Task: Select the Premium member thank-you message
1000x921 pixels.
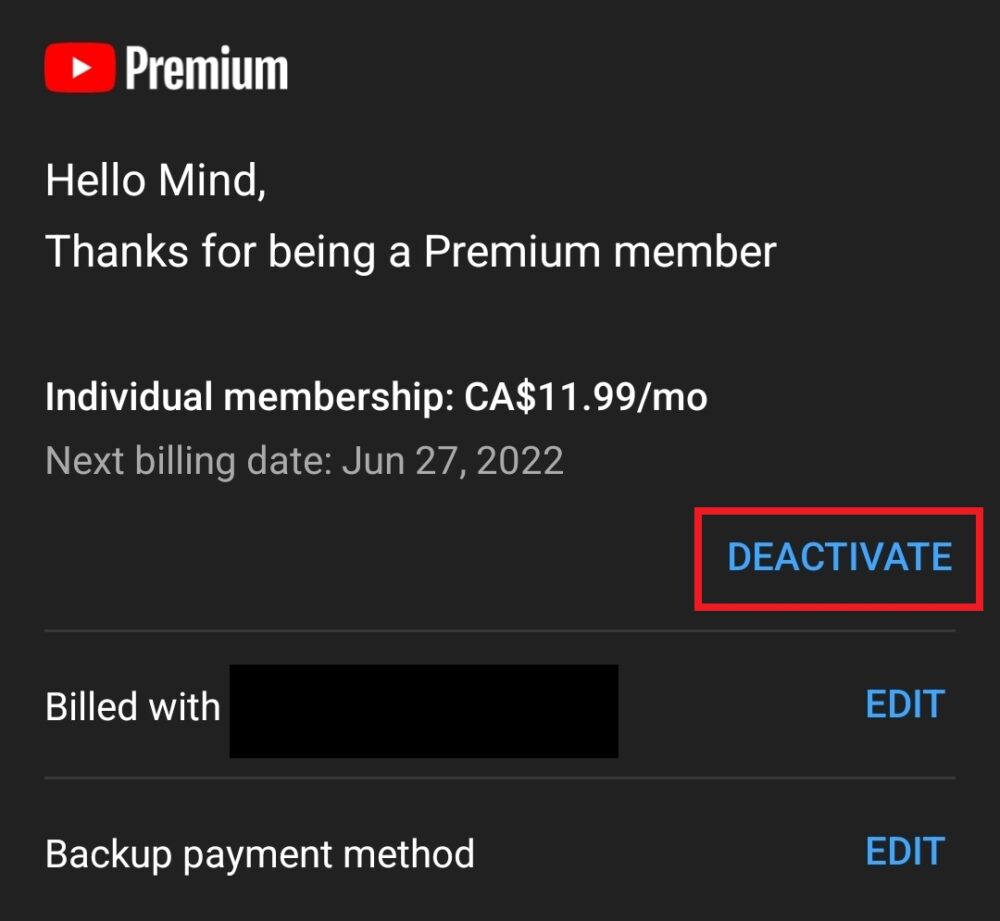Action: (x=413, y=251)
